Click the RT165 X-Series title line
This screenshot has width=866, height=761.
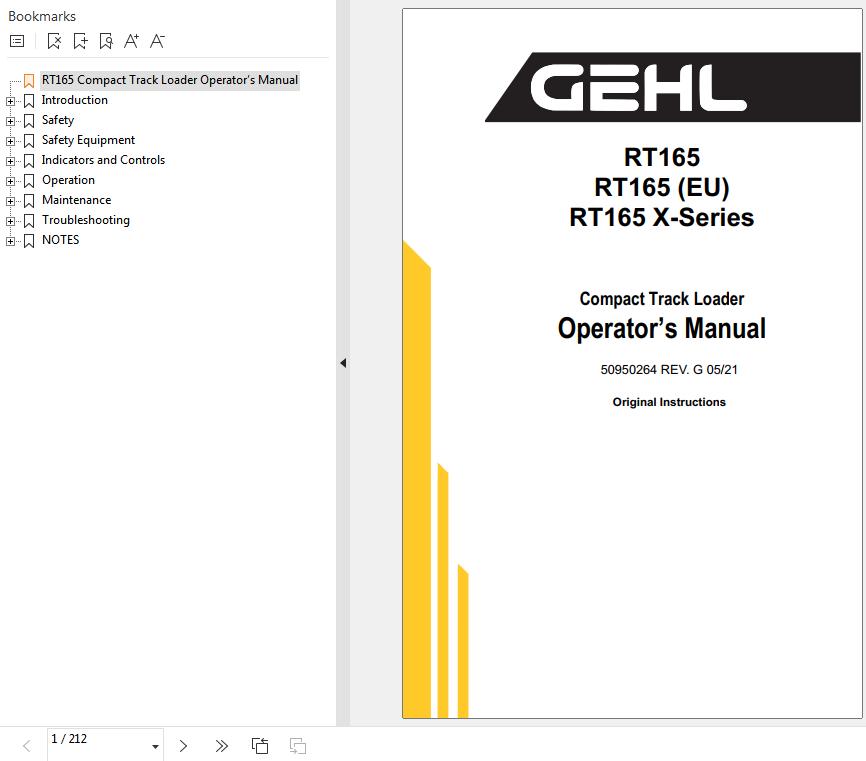coord(662,217)
